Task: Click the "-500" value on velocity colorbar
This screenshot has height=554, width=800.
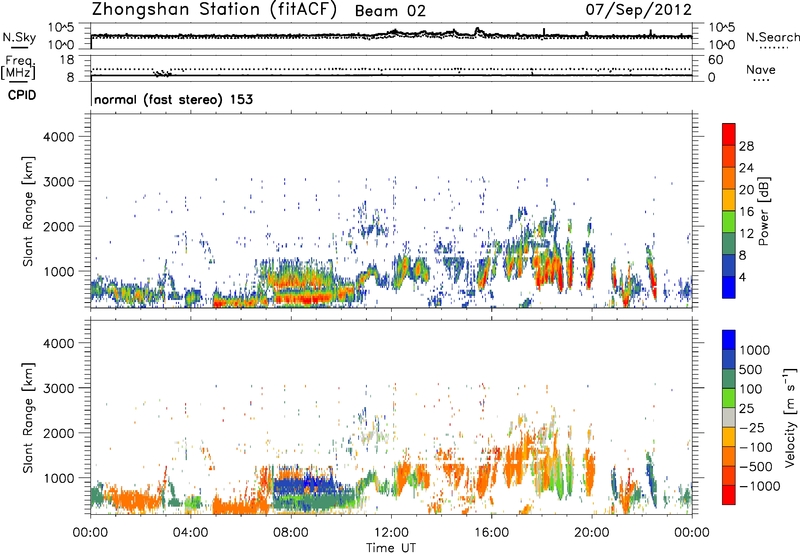Action: click(755, 467)
